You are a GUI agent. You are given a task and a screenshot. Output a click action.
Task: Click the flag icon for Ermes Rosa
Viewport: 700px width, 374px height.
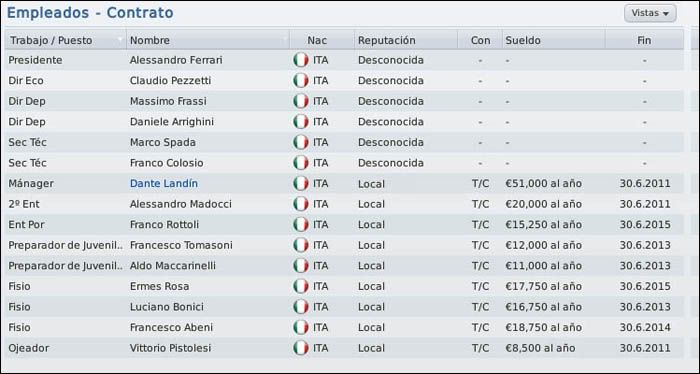[301, 286]
